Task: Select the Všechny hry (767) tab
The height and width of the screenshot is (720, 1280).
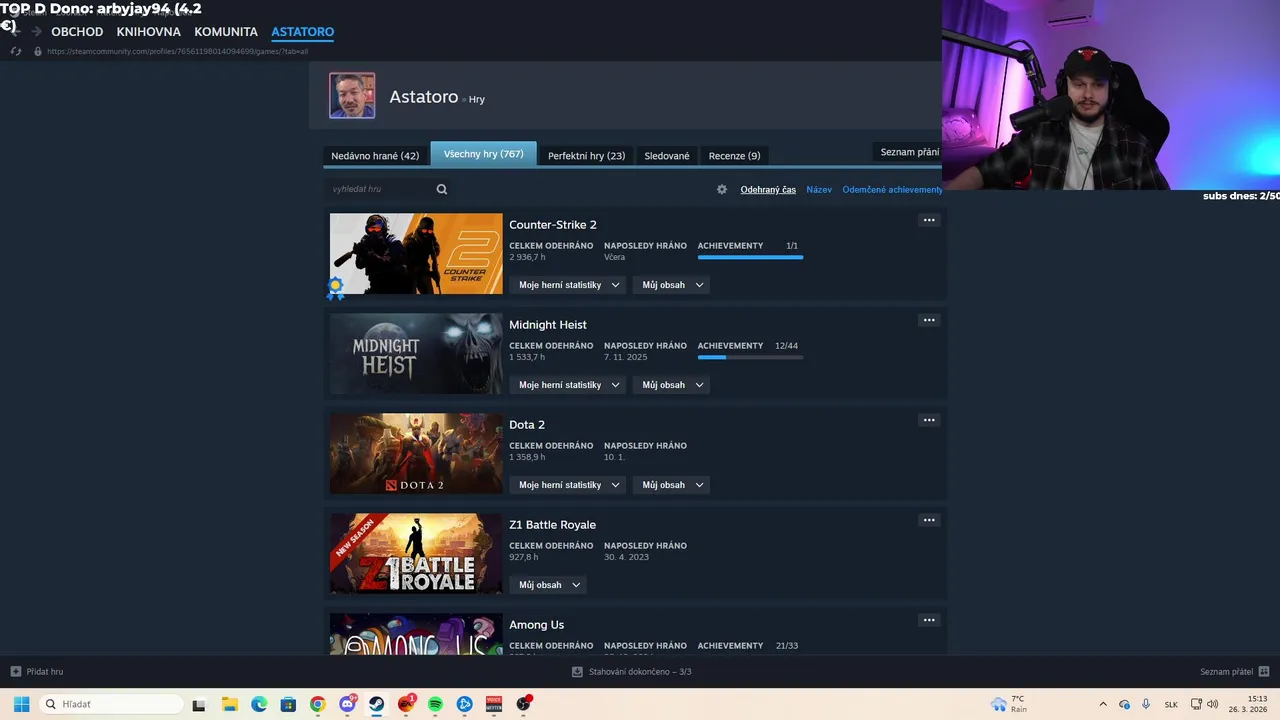Action: click(483, 154)
